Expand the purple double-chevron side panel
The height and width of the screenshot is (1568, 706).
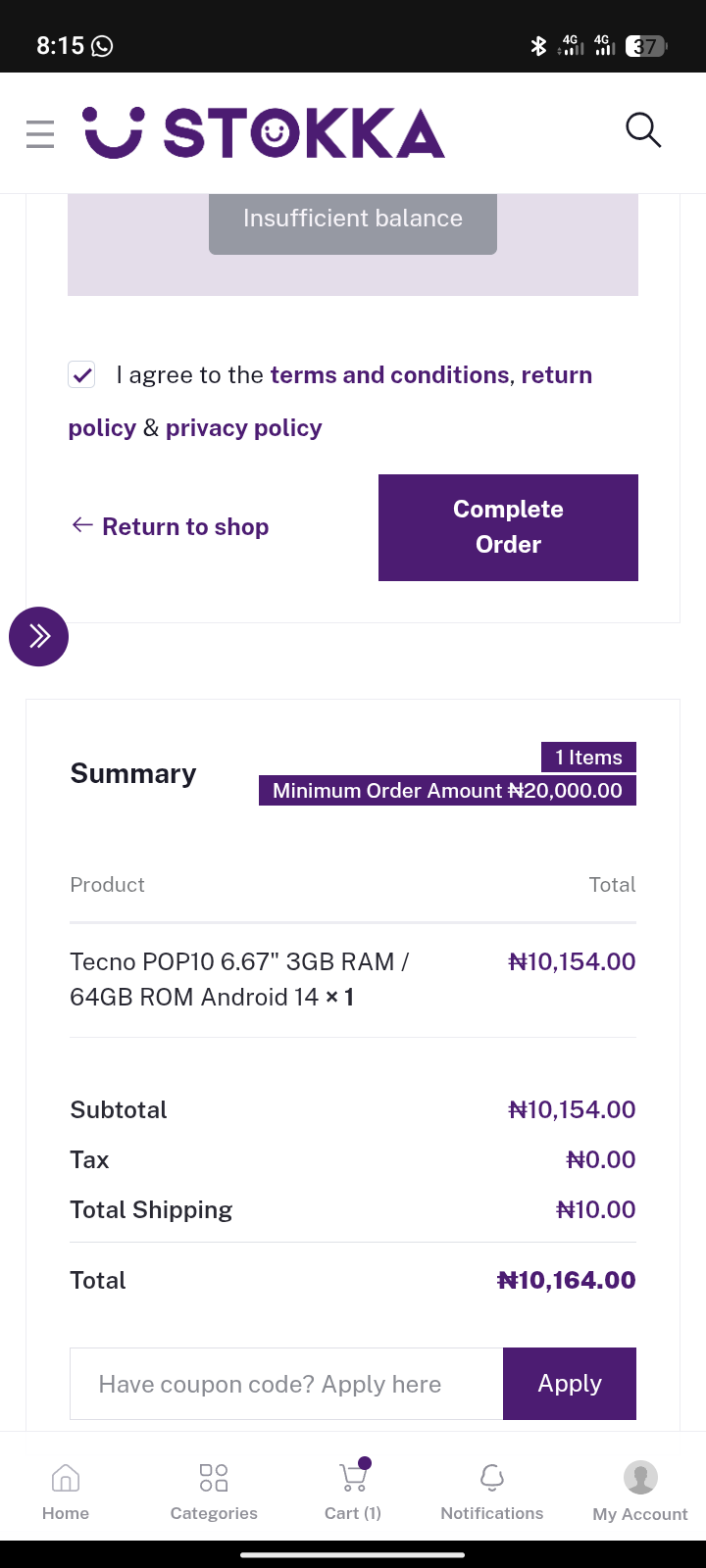38,636
